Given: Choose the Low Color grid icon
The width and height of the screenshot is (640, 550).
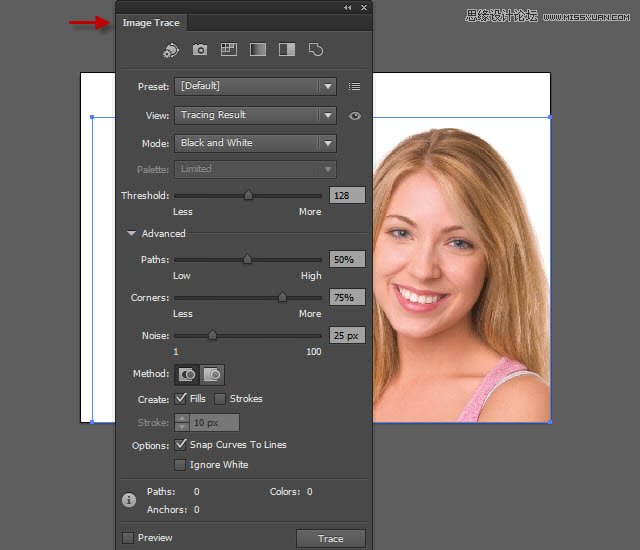Looking at the screenshot, I should pyautogui.click(x=228, y=49).
